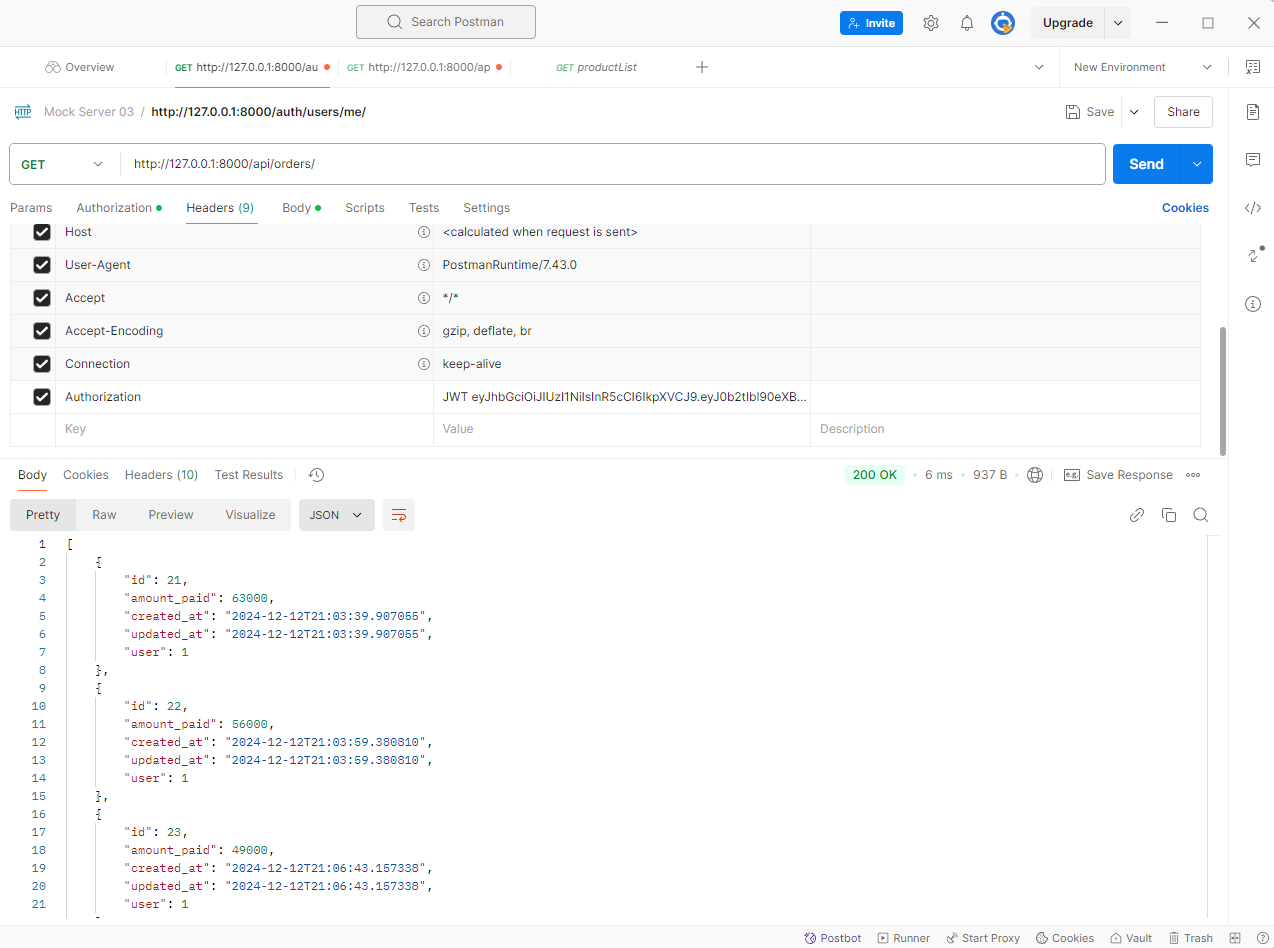Viewport: 1274px width, 948px height.
Task: Click the Send button
Action: pos(1146,164)
